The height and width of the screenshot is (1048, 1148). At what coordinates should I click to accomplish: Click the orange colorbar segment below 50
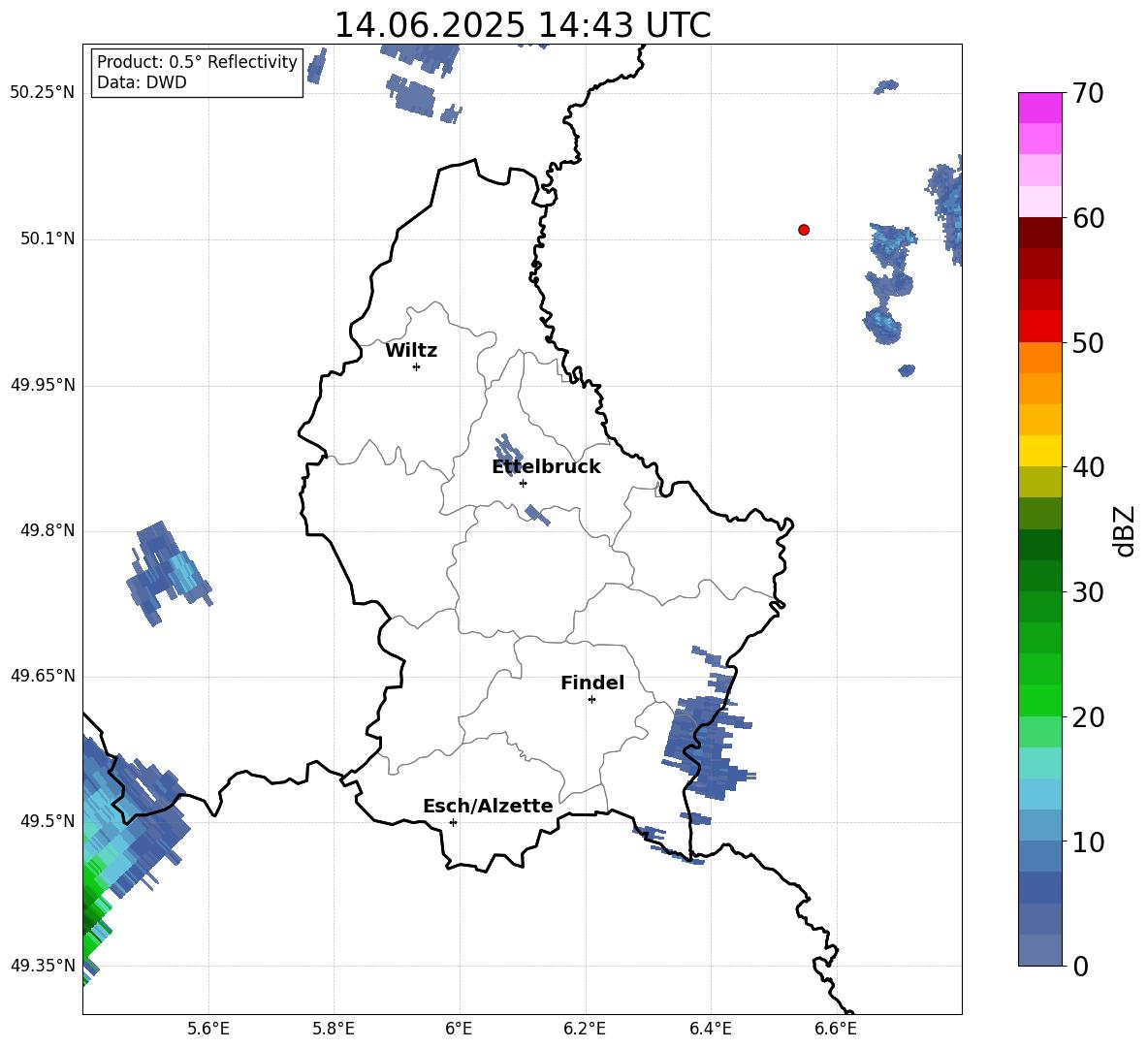point(1039,357)
